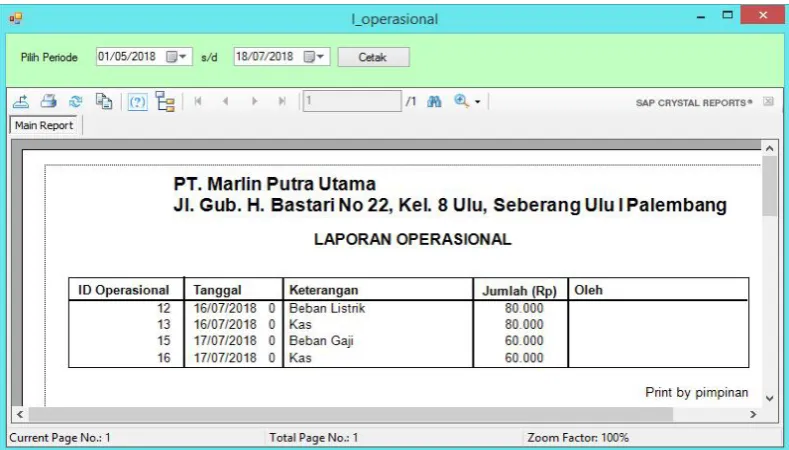
Task: Open the zoom level dropdown arrow
Action: click(478, 102)
